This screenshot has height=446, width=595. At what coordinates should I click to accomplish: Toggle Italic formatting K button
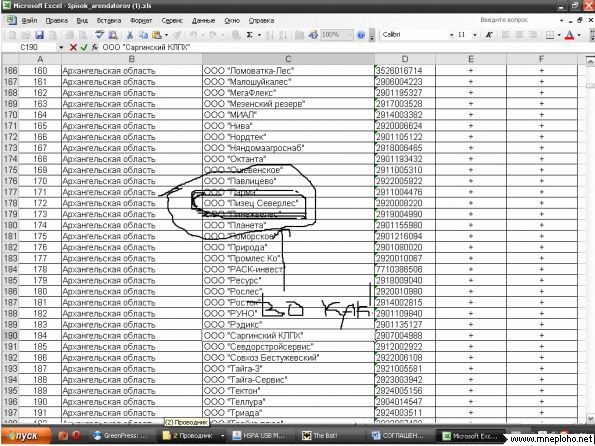pos(489,35)
